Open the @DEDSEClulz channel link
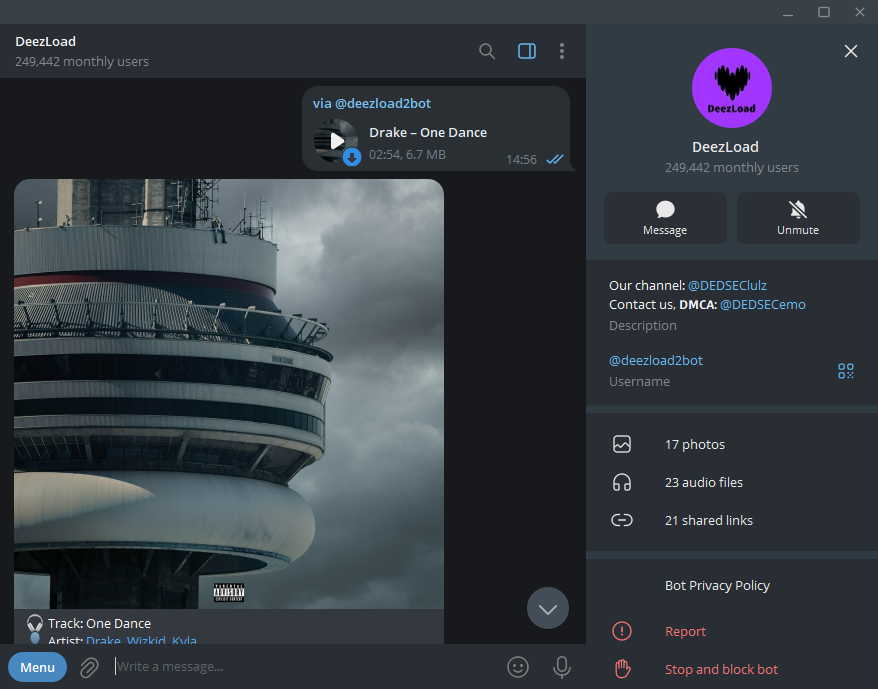The image size is (878, 689). pos(727,285)
